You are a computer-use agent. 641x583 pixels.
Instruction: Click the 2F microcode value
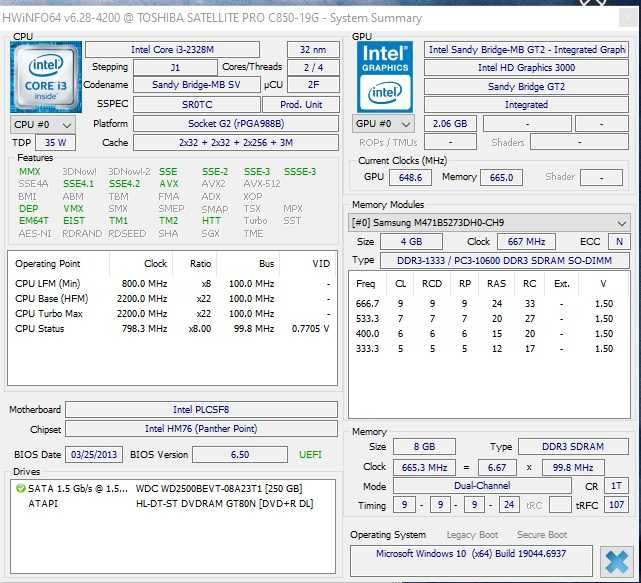coord(313,85)
